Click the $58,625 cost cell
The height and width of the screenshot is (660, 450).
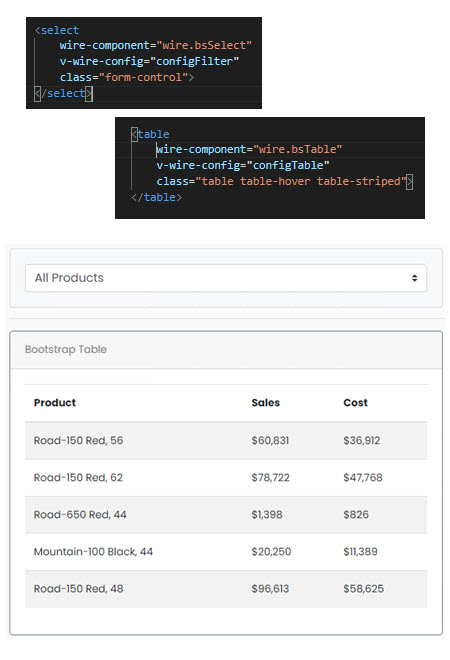(x=363, y=589)
